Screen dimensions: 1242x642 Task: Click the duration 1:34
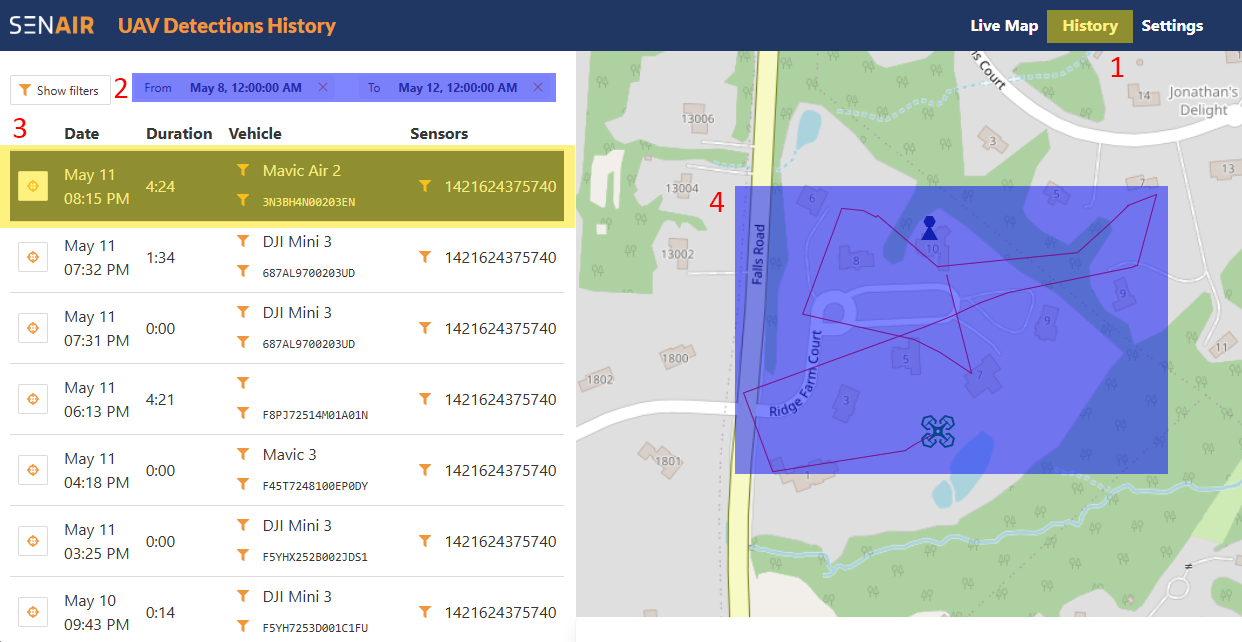point(161,258)
